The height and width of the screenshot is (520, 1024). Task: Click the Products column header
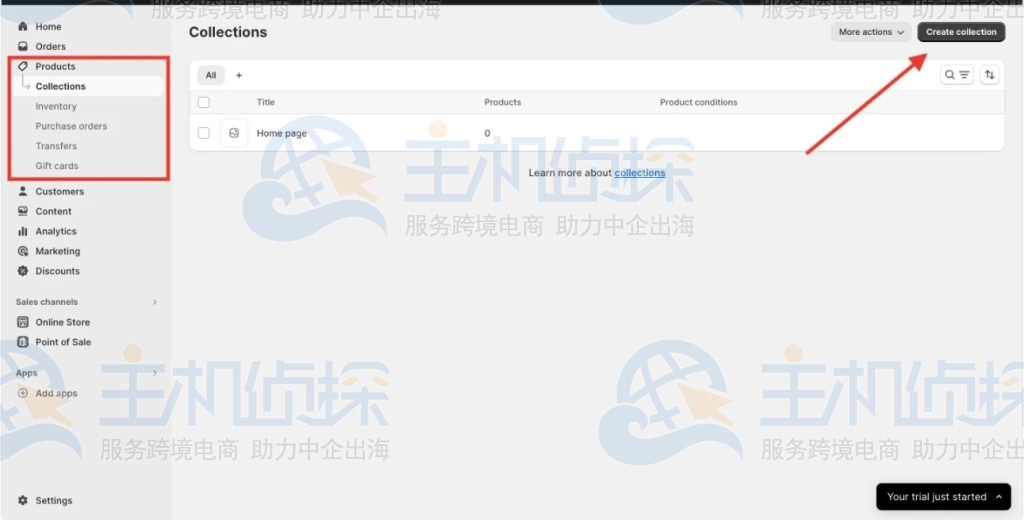tap(503, 103)
